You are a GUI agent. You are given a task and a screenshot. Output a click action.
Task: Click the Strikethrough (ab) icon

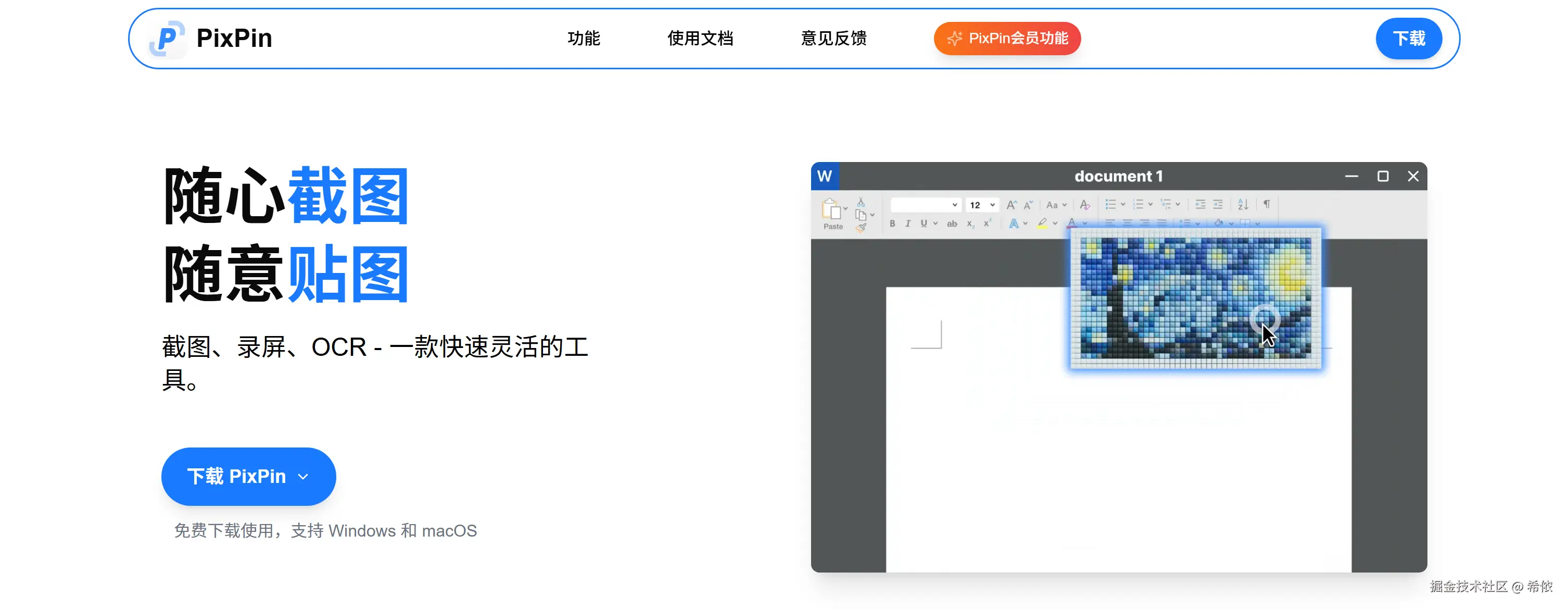click(x=952, y=223)
